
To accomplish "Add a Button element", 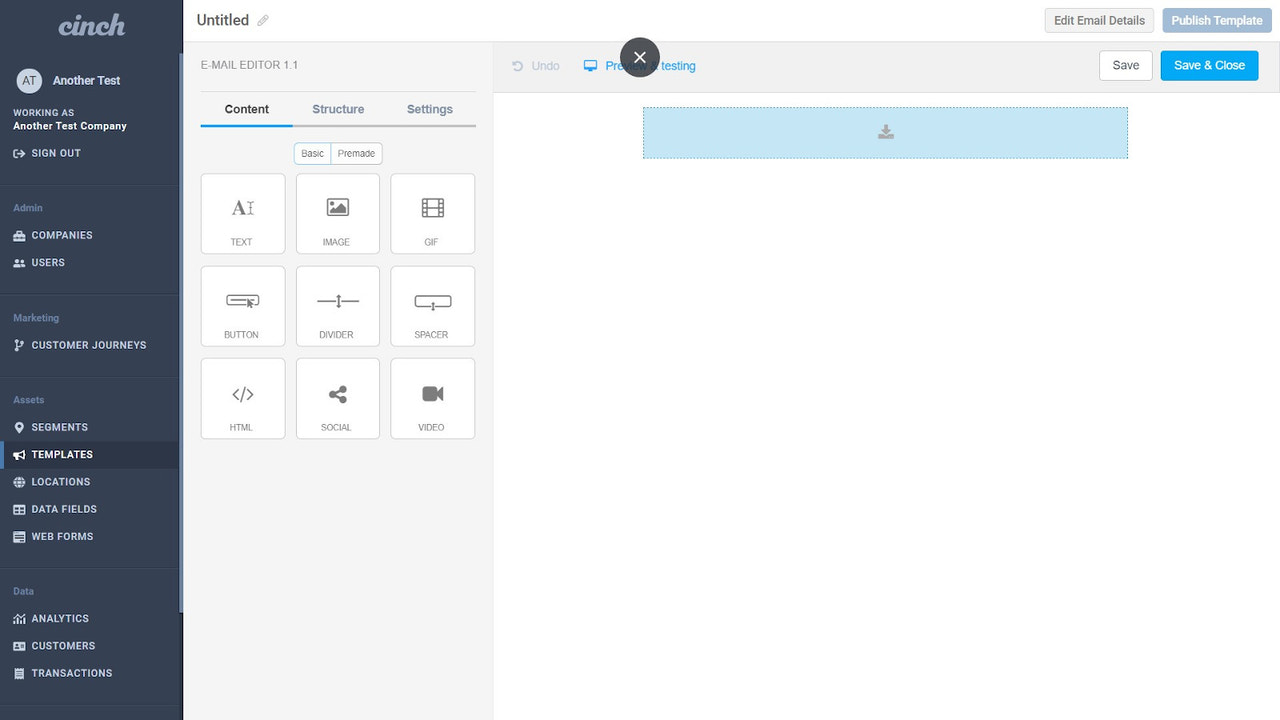I will tap(242, 306).
